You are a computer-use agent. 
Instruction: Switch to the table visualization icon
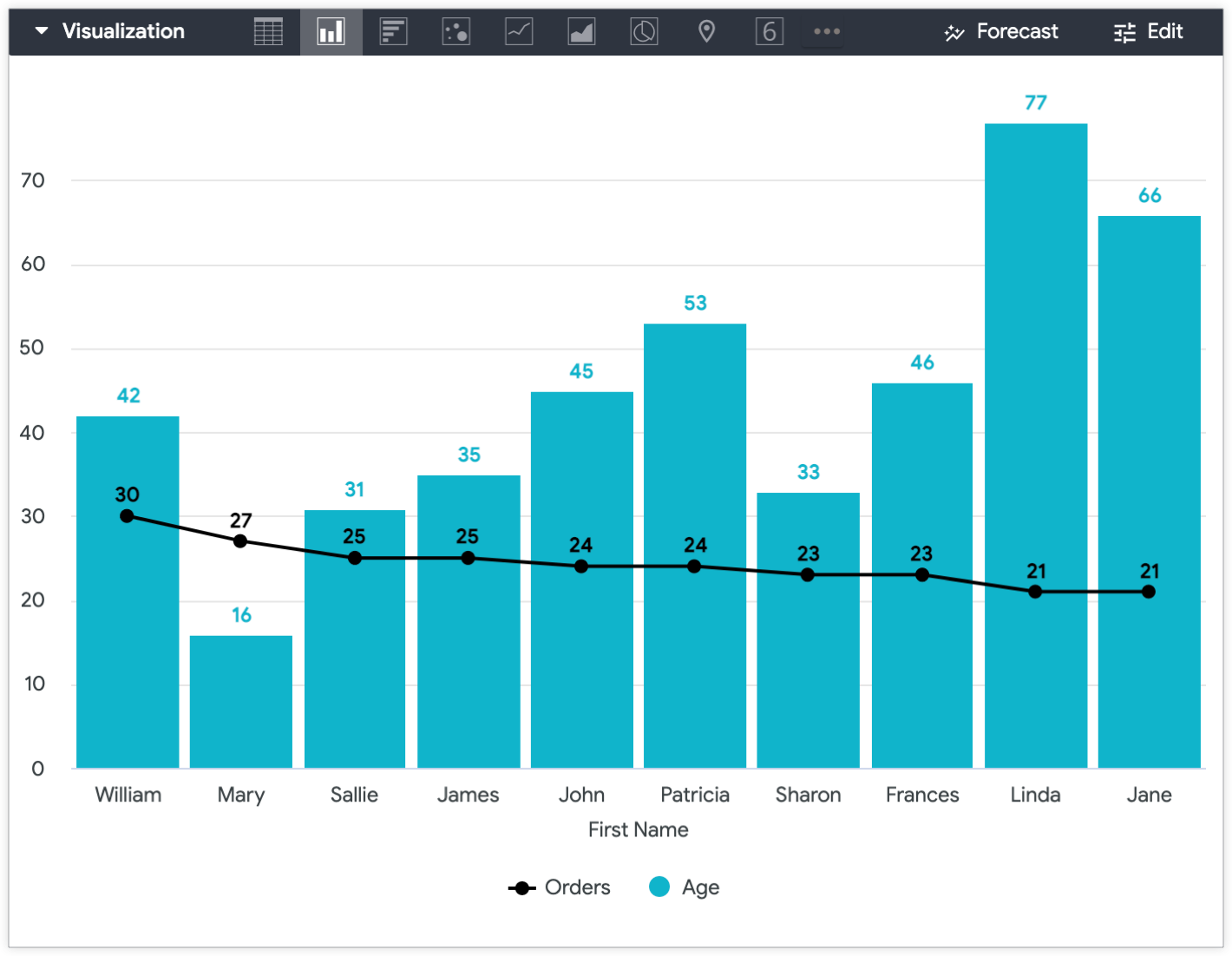(x=268, y=32)
